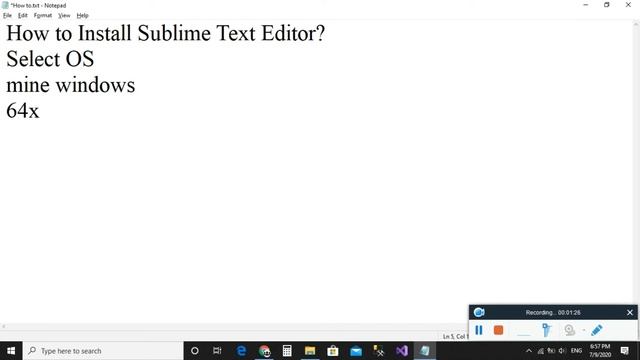The height and width of the screenshot is (360, 640).
Task: Open the volume control tray icon
Action: pos(562,351)
